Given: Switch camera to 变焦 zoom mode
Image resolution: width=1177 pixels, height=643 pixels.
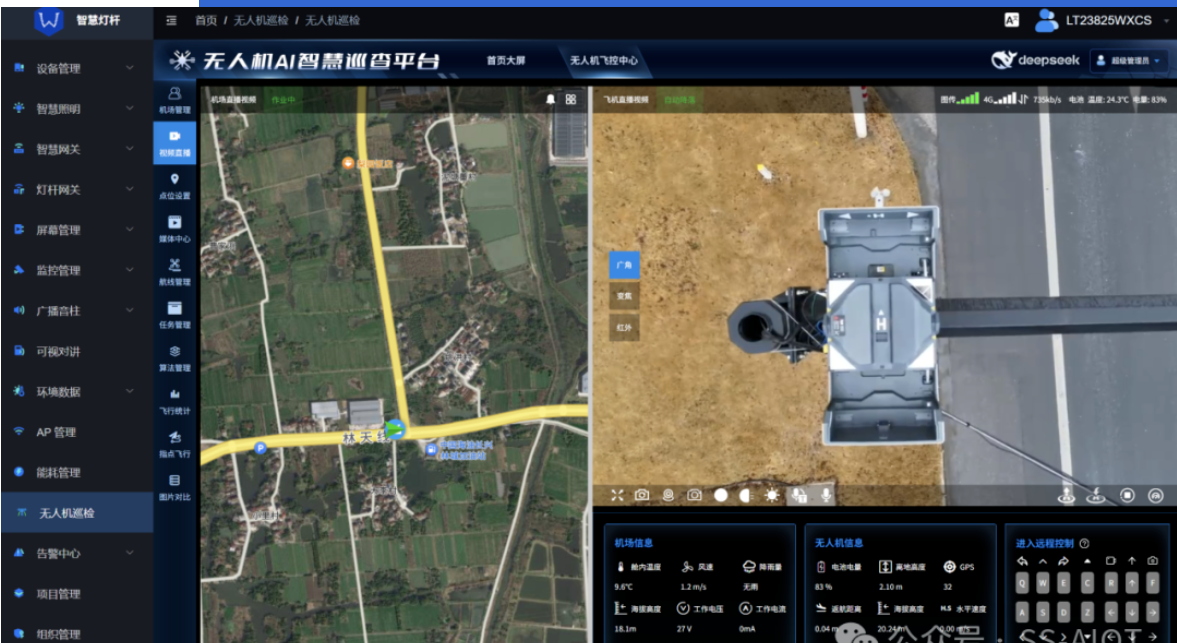Looking at the screenshot, I should tap(624, 296).
